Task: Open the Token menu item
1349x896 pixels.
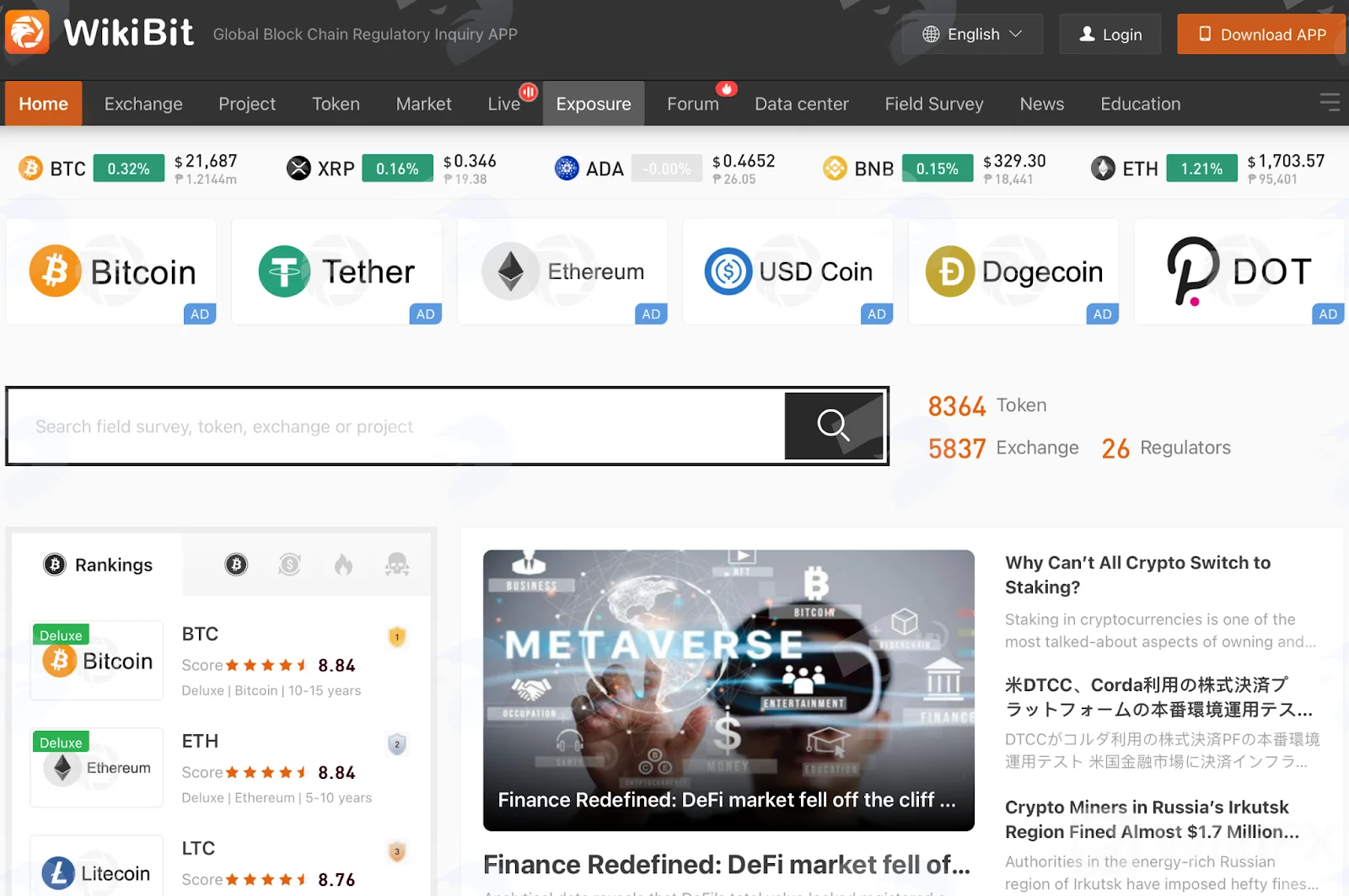Action: [x=336, y=104]
